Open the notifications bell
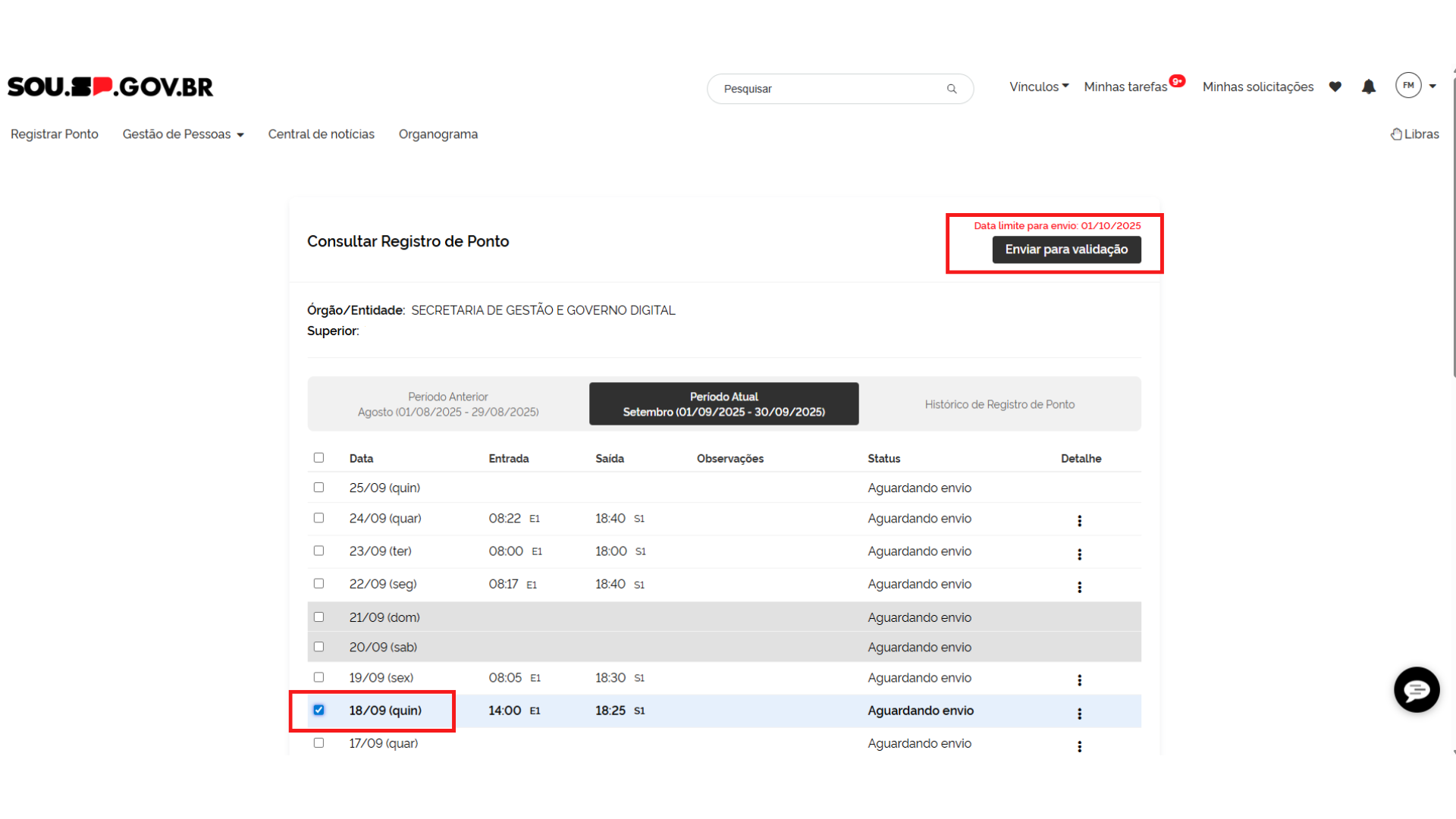 [1369, 87]
